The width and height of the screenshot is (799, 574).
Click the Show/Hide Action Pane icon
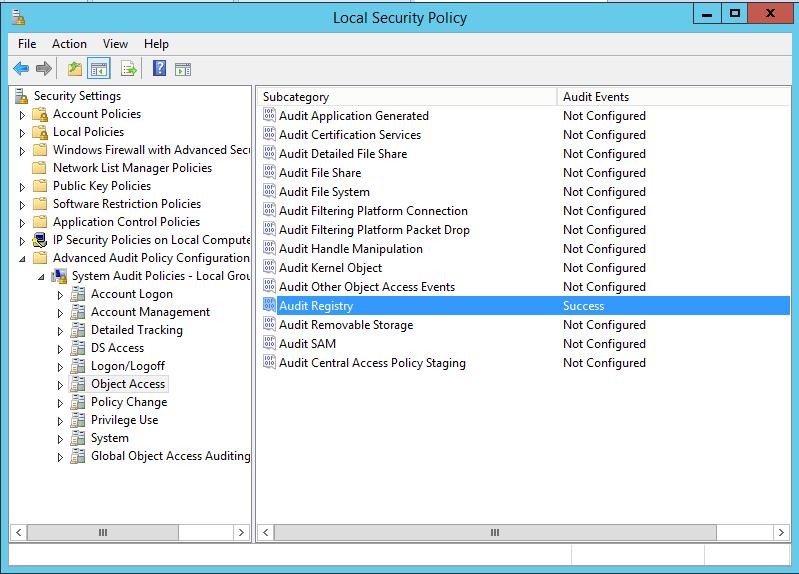pyautogui.click(x=183, y=69)
